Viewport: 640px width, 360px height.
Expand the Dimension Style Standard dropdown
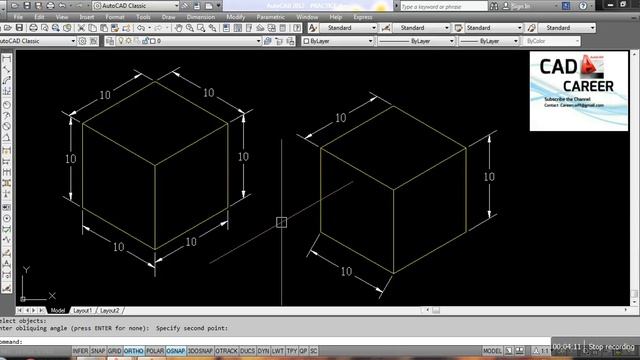coord(447,28)
